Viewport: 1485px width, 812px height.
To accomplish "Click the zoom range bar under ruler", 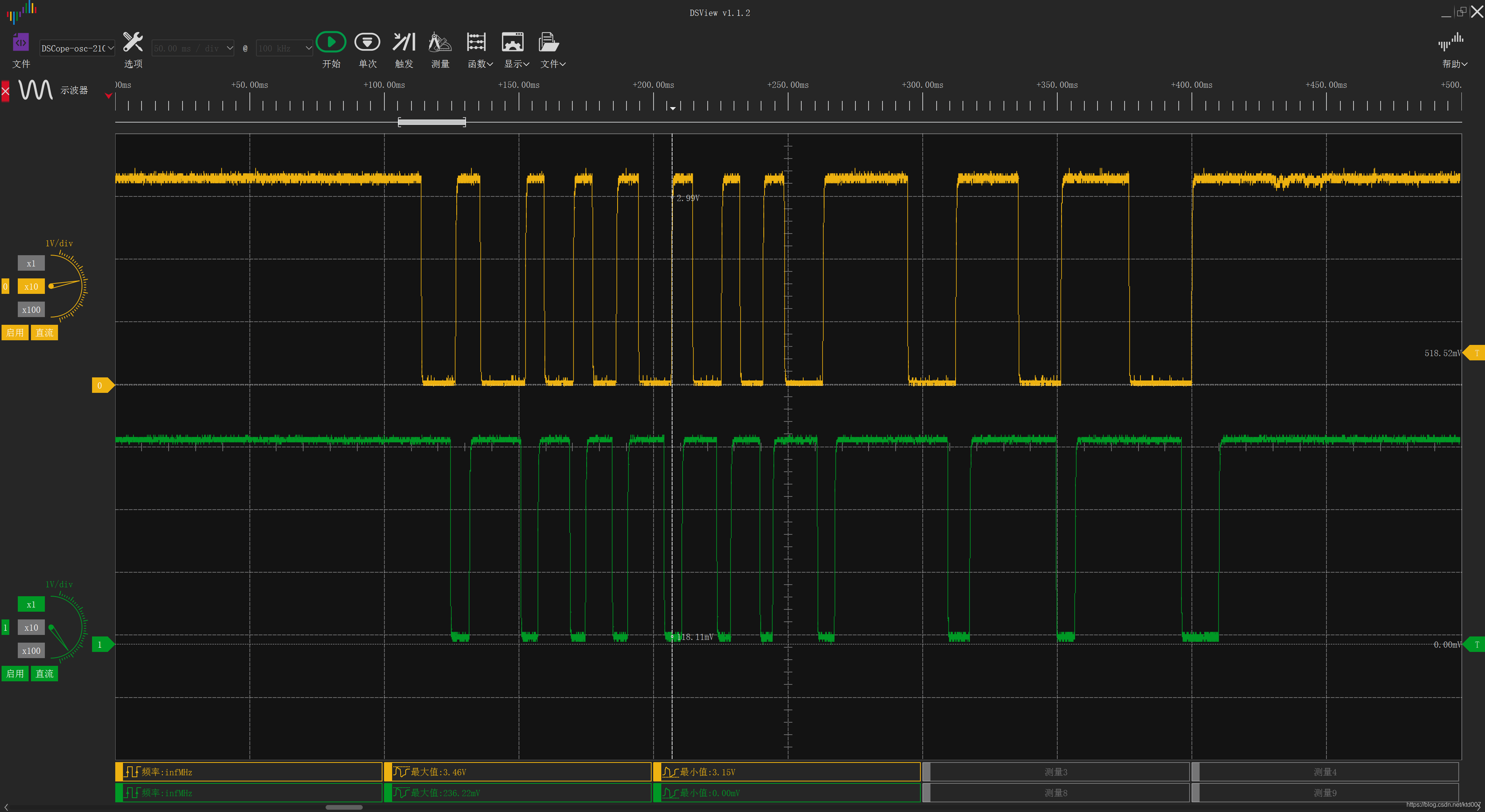I will click(x=432, y=122).
